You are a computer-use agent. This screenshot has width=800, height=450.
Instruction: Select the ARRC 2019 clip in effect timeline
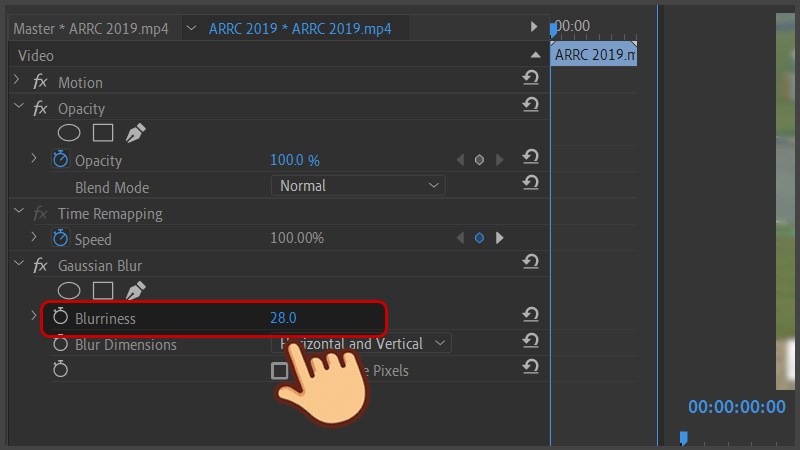(594, 54)
